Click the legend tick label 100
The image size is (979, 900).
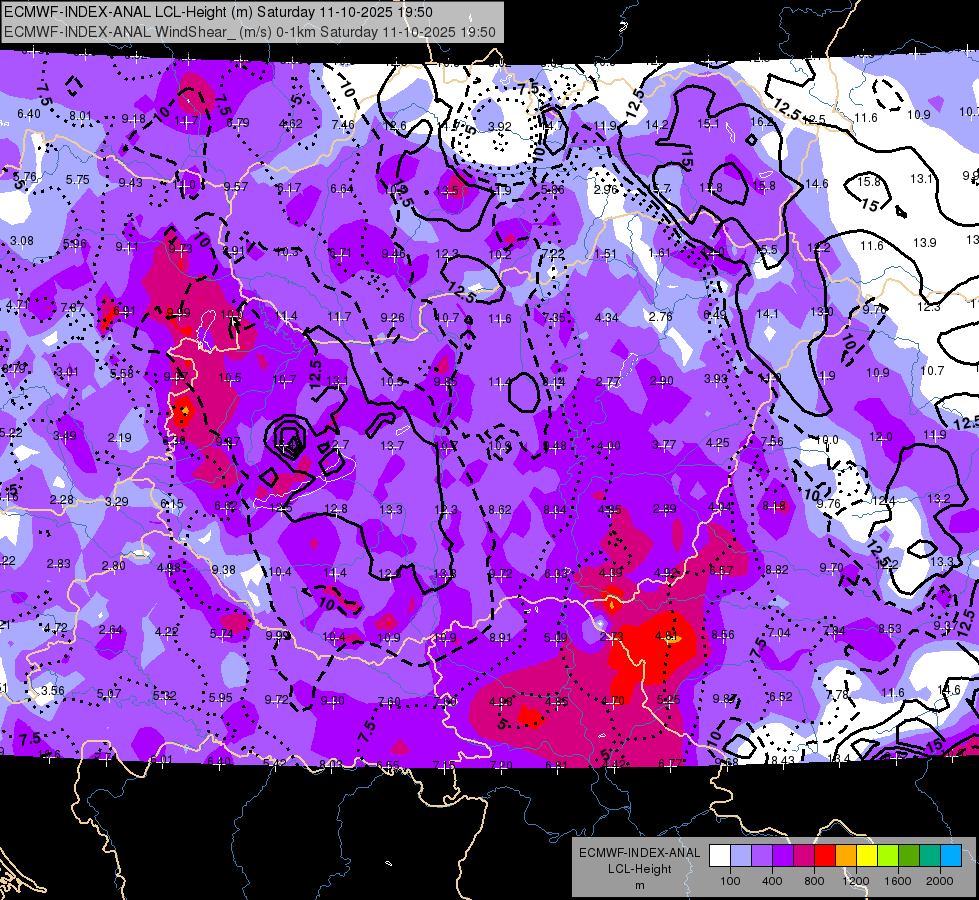tap(731, 881)
